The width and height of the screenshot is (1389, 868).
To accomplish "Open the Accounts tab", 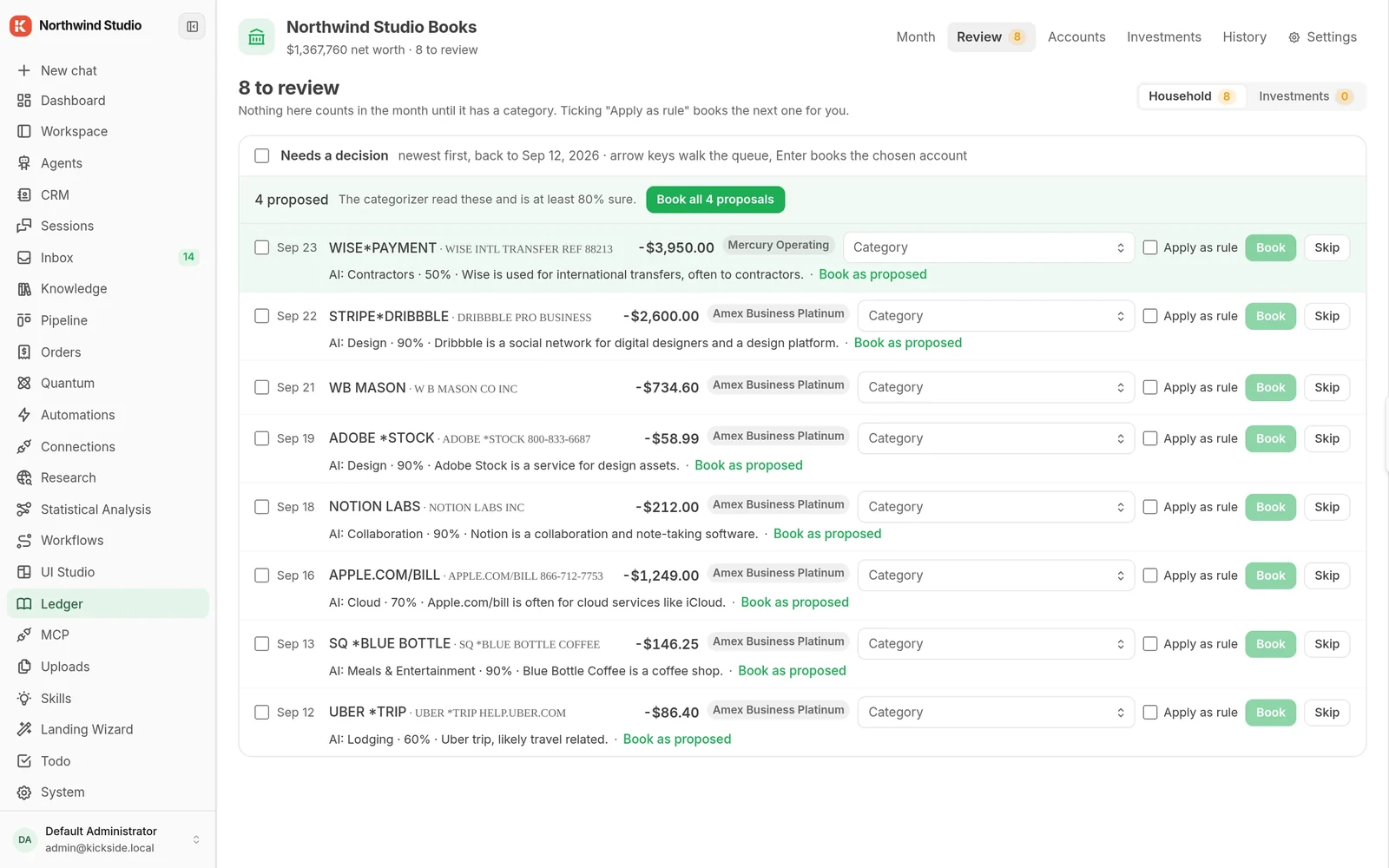I will (1076, 37).
